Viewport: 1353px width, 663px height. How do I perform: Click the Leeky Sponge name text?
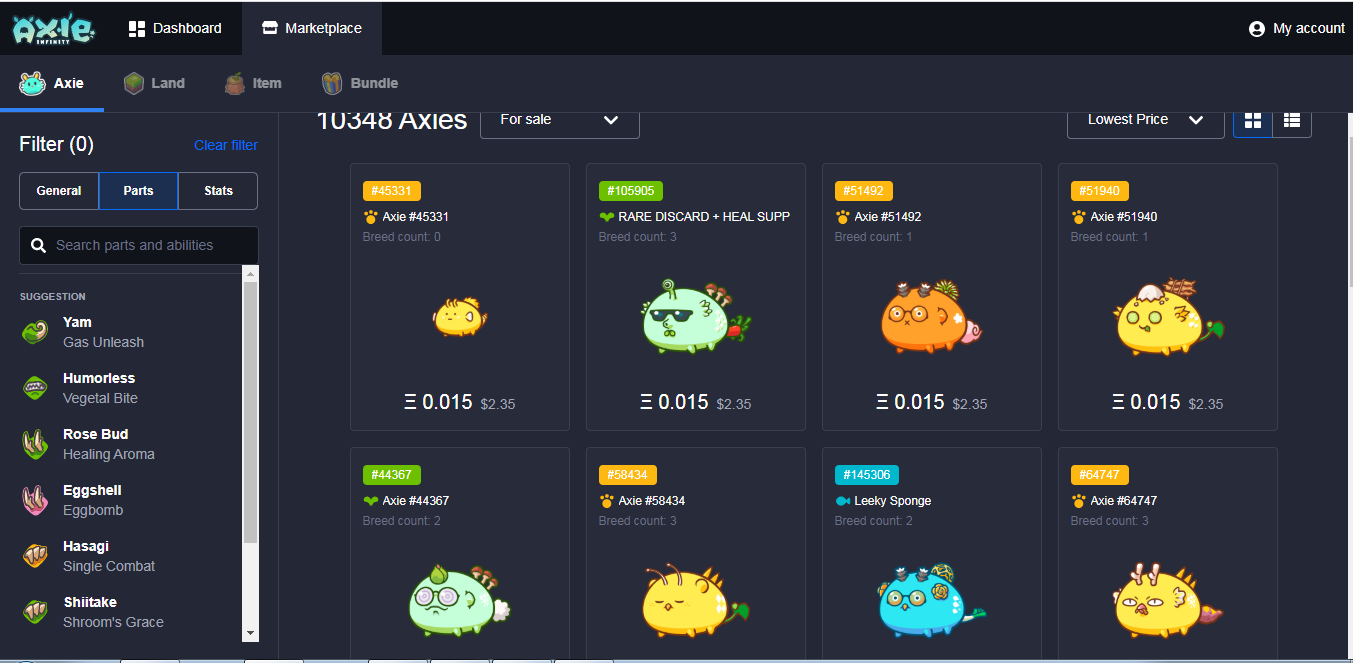coord(893,500)
